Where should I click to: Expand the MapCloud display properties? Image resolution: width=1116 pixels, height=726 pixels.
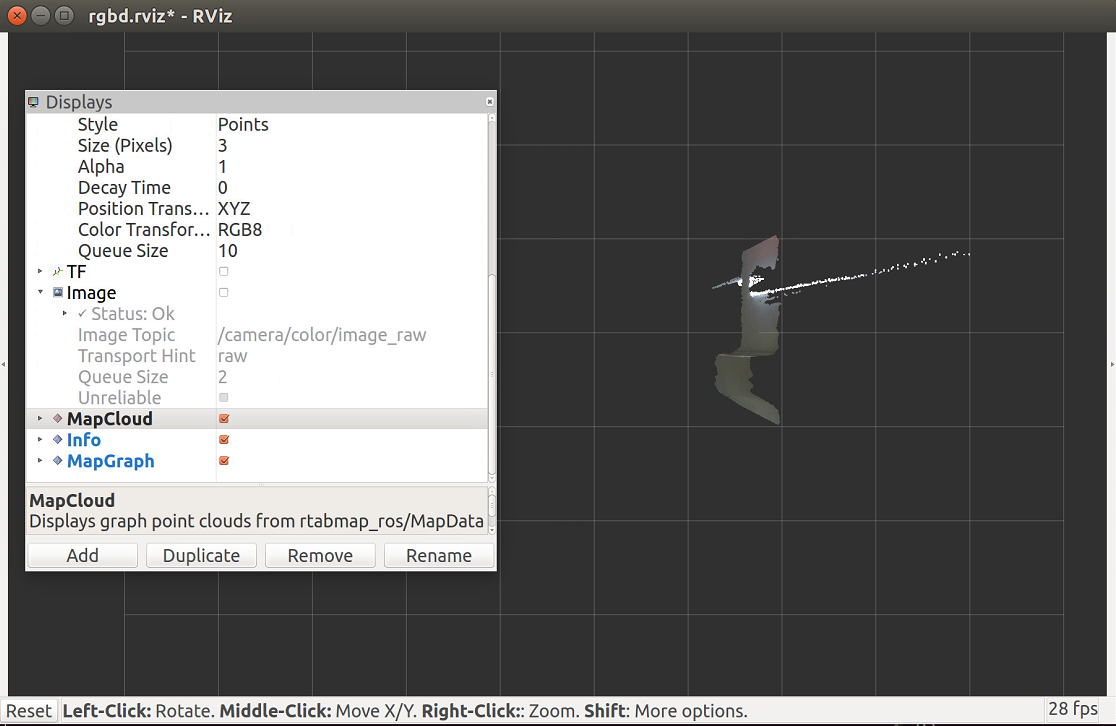[x=41, y=419]
